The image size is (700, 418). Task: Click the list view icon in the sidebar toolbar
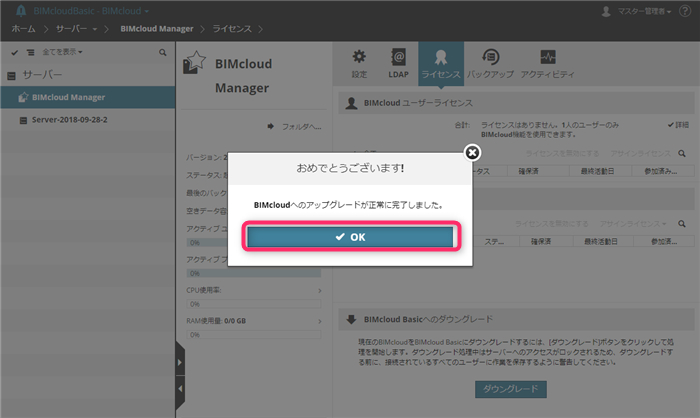[30, 52]
